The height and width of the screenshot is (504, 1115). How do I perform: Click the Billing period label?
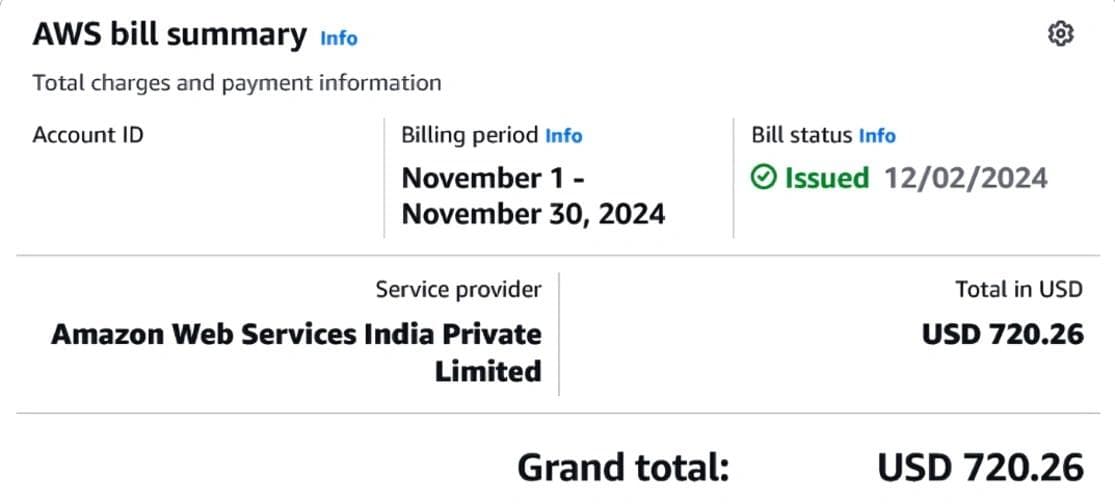pyautogui.click(x=470, y=135)
